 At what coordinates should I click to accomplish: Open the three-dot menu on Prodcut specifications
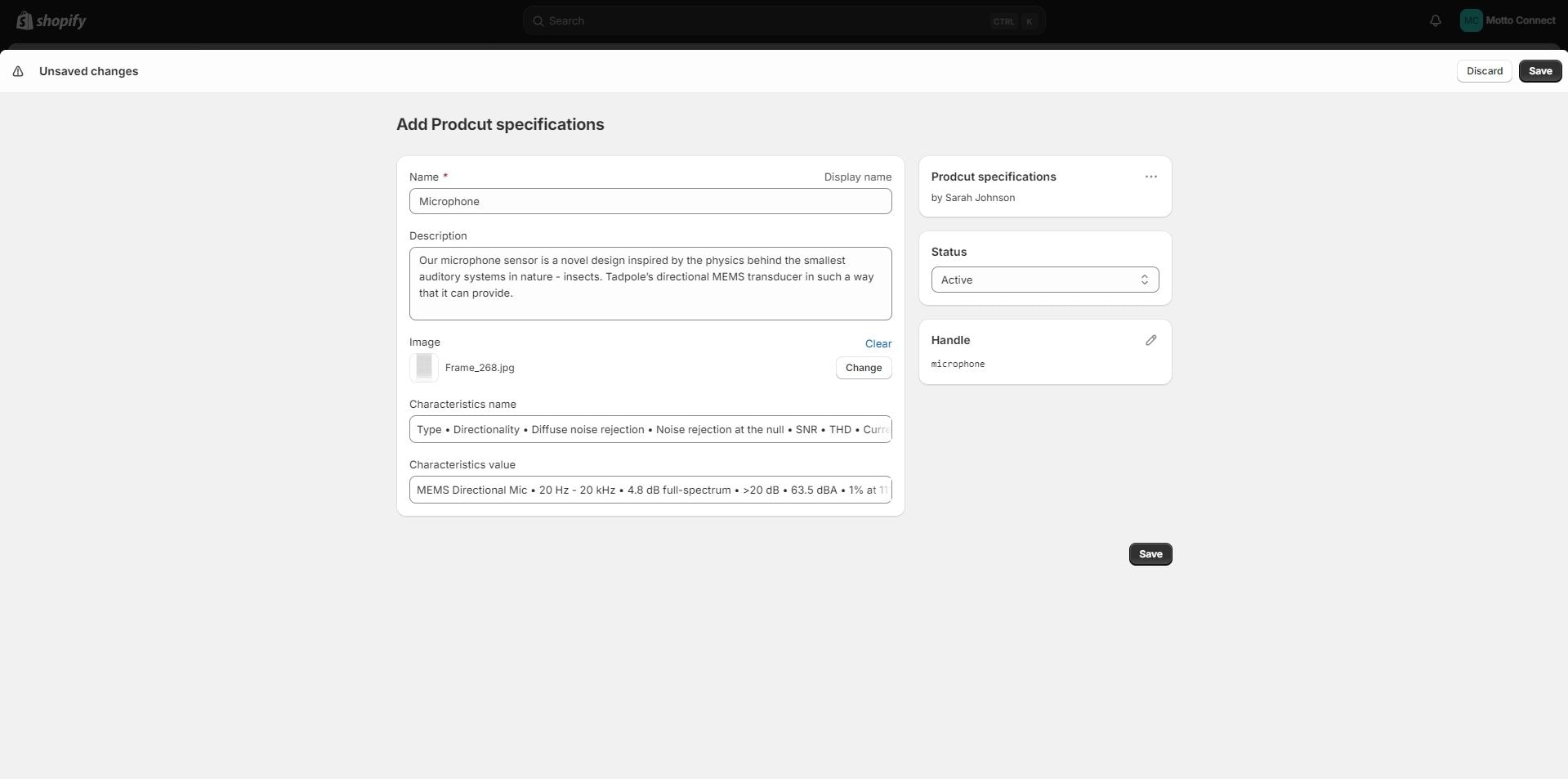pyautogui.click(x=1150, y=177)
